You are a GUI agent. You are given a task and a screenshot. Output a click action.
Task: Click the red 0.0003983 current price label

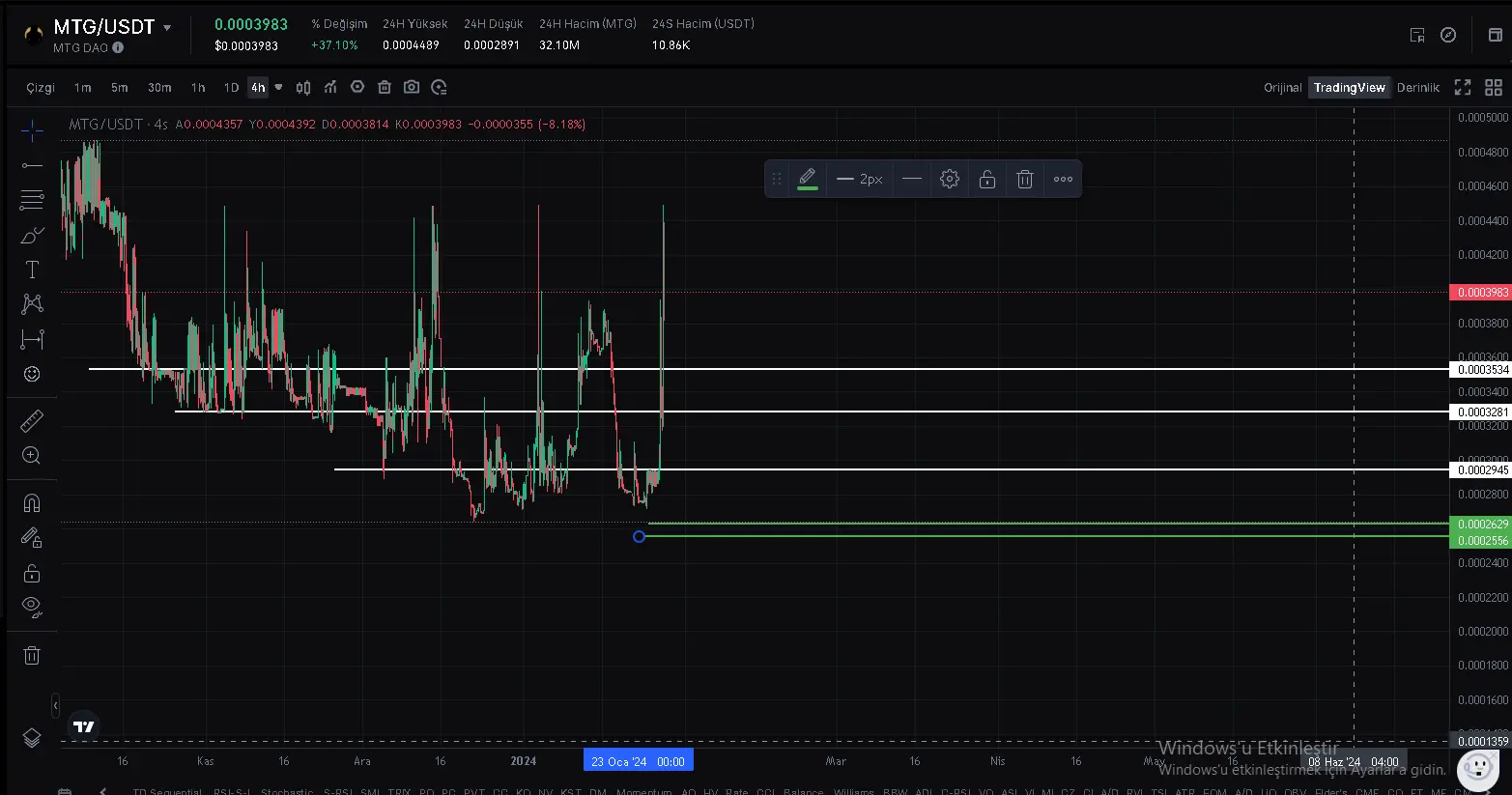coord(1481,293)
